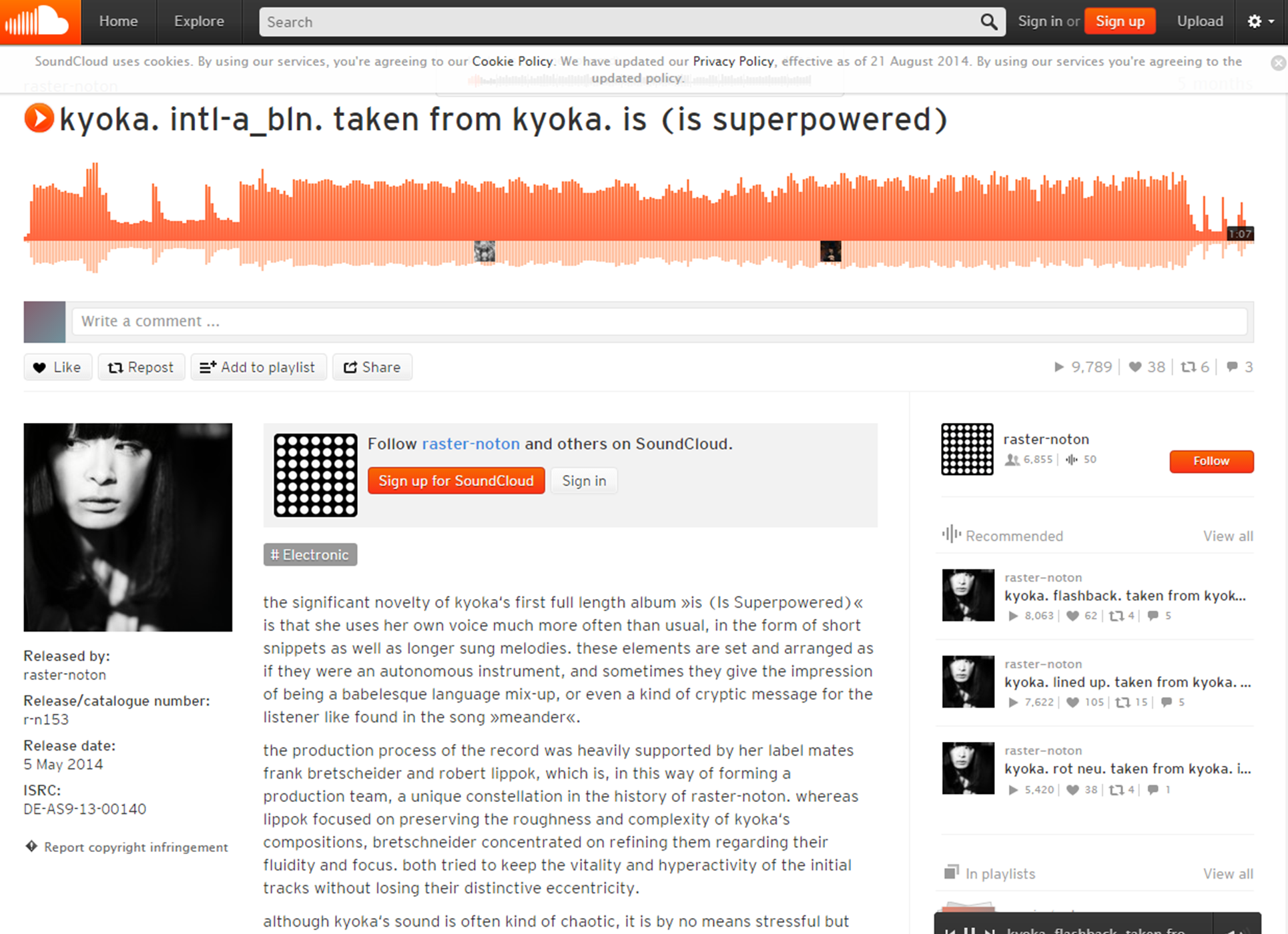Dismiss the cookie policy banner

1278,63
